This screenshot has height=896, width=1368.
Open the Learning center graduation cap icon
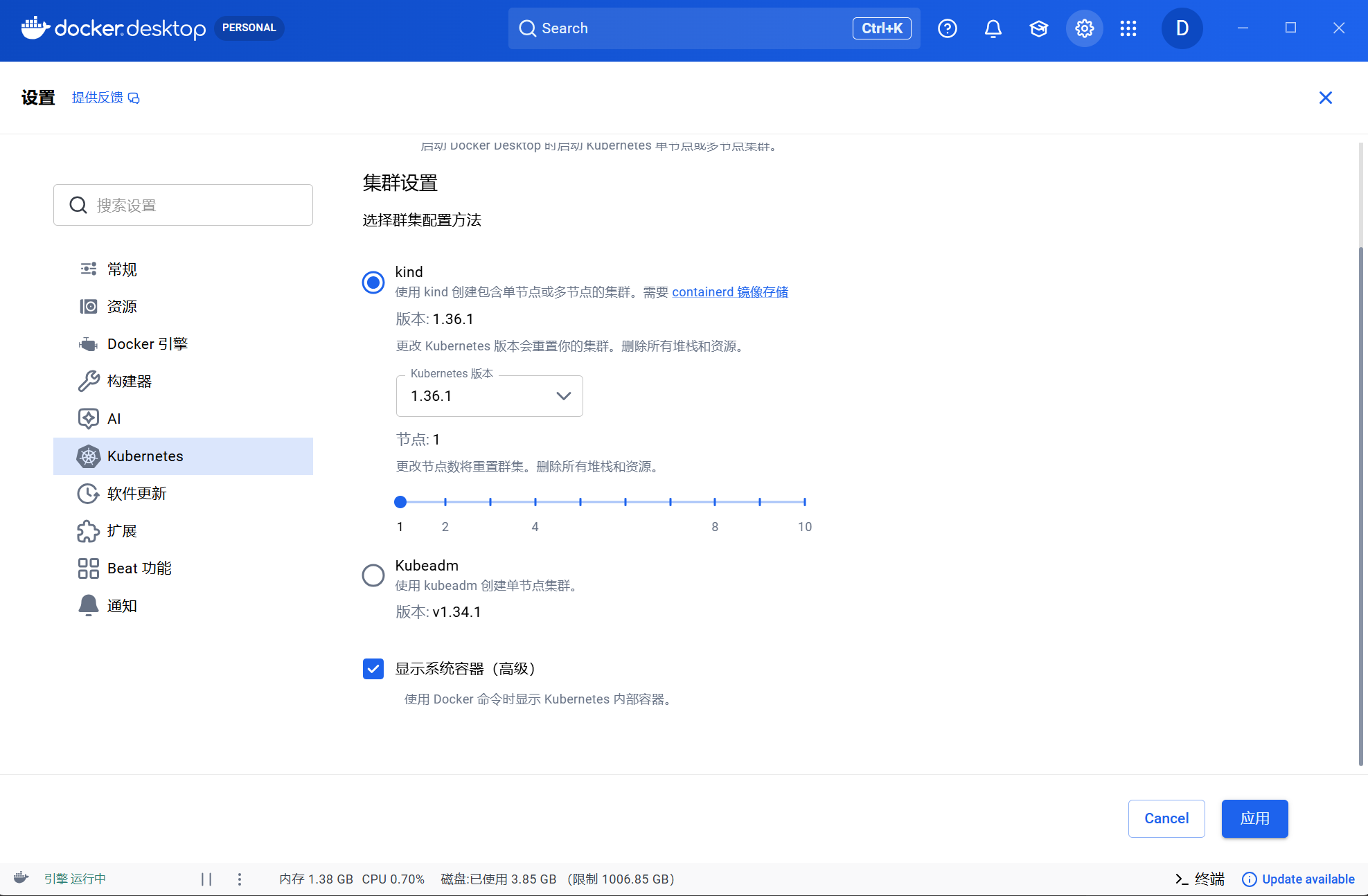pyautogui.click(x=1038, y=28)
